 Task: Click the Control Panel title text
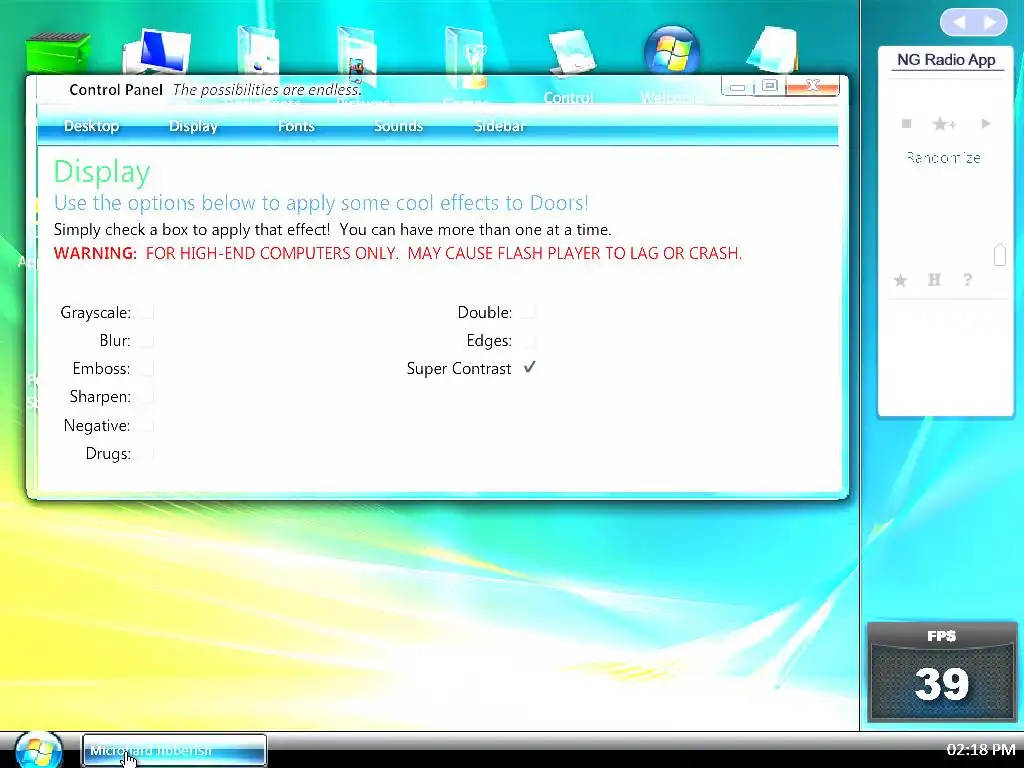[x=116, y=90]
